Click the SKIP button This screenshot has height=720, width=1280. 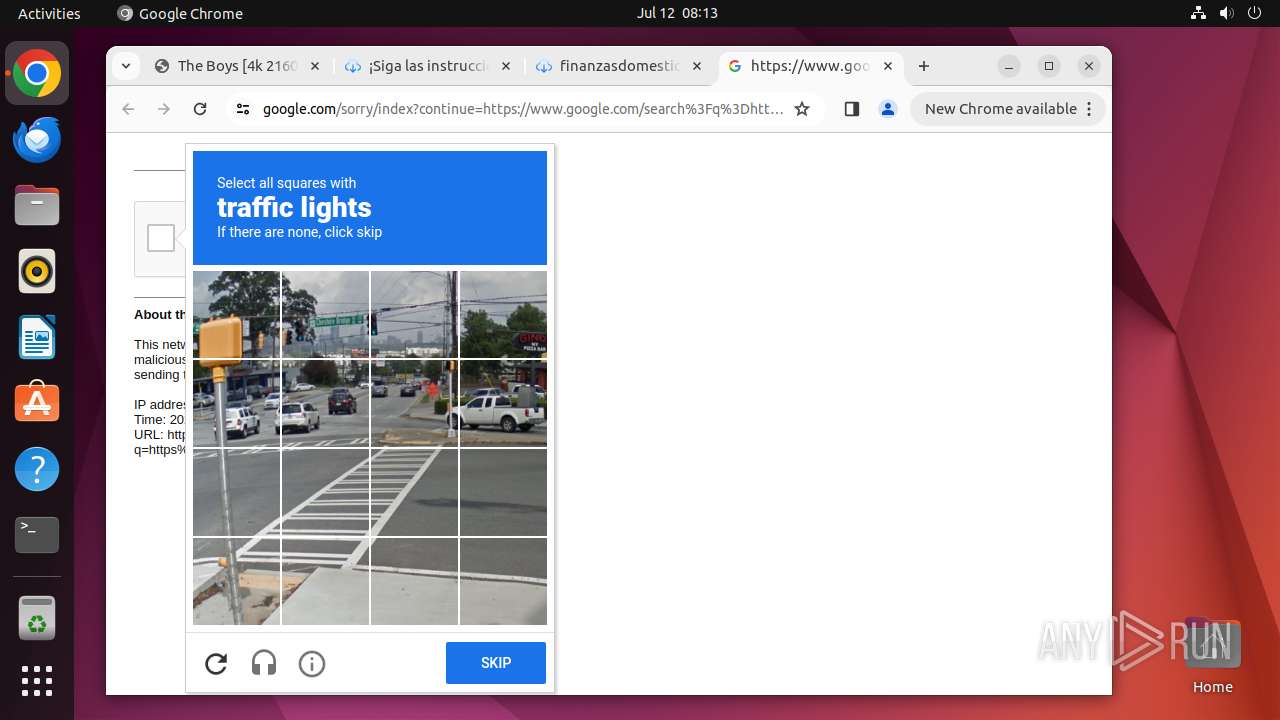pyautogui.click(x=496, y=663)
